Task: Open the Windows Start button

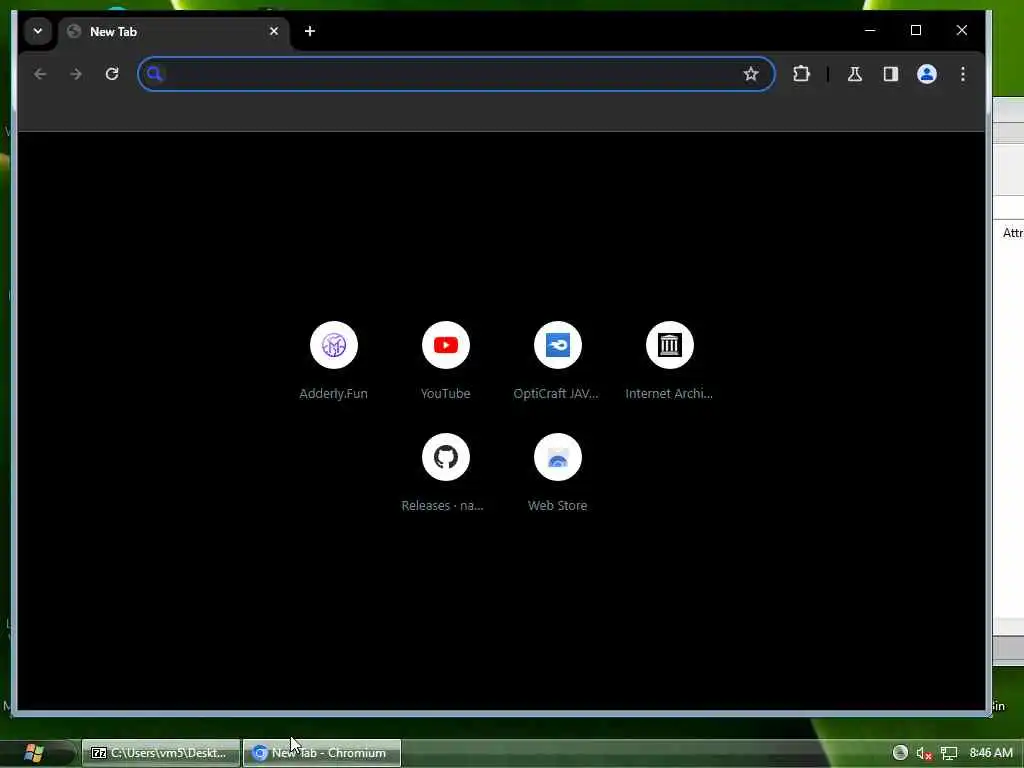Action: coord(33,753)
